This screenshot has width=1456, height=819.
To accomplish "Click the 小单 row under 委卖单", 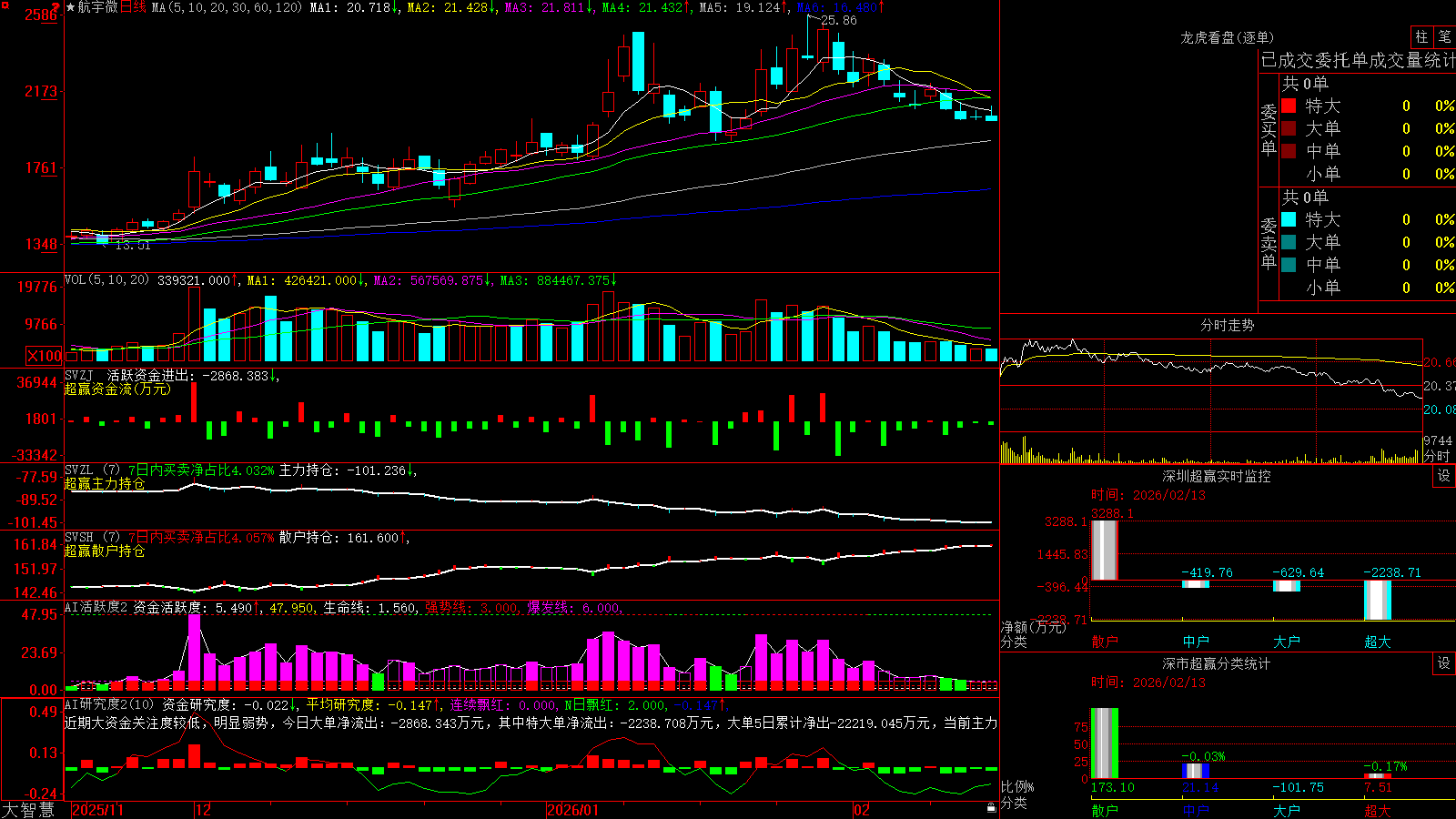I will tap(1368, 288).
